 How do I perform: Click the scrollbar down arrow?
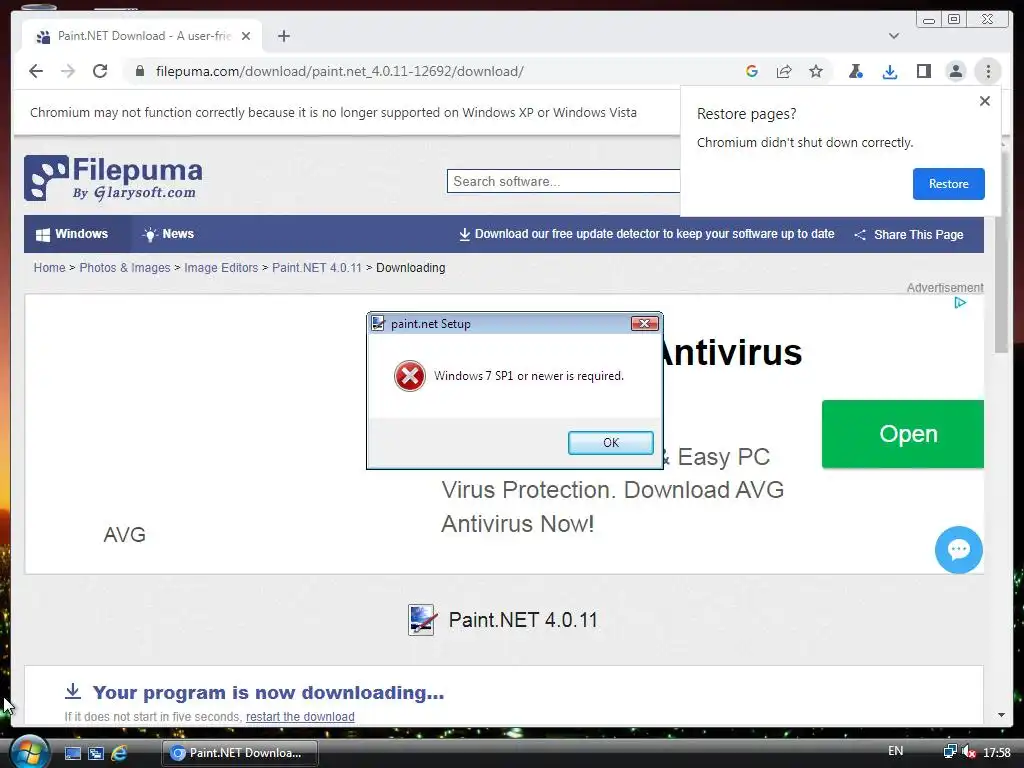click(x=1002, y=715)
